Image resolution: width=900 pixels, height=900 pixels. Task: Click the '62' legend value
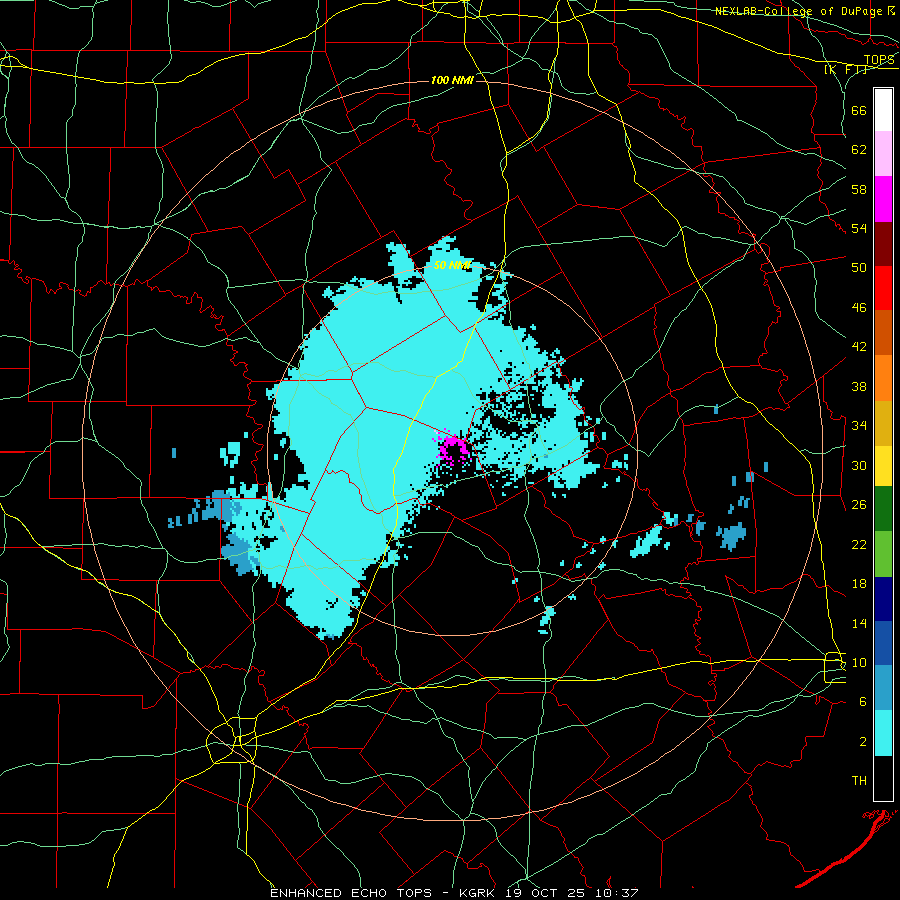pos(859,150)
